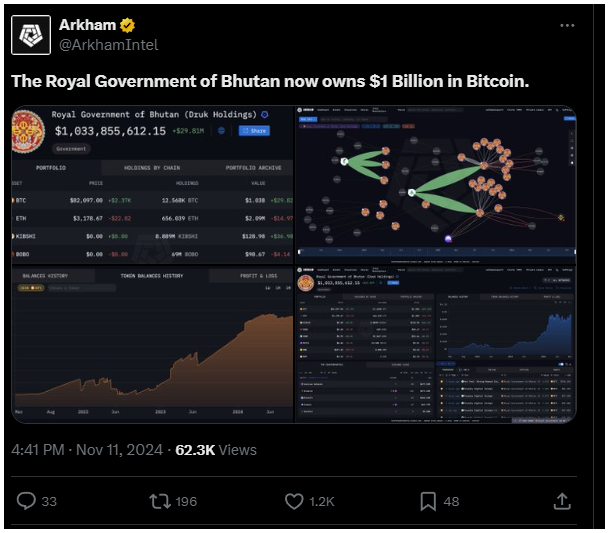Viewport: 609px width, 533px height.
Task: Open the Profit & Loss tab
Action: tap(258, 276)
